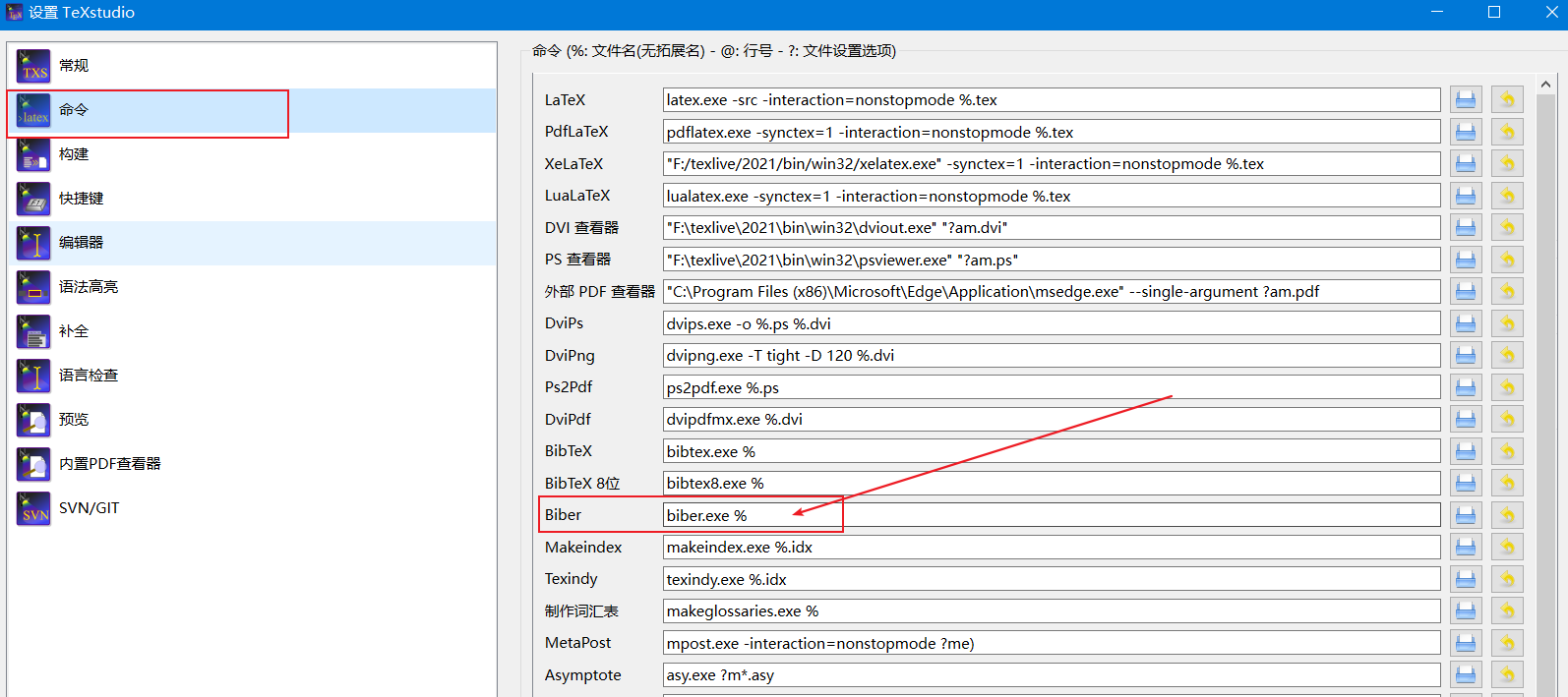Edit the BibTeX command field
The height and width of the screenshot is (697, 1568).
pos(1052,451)
